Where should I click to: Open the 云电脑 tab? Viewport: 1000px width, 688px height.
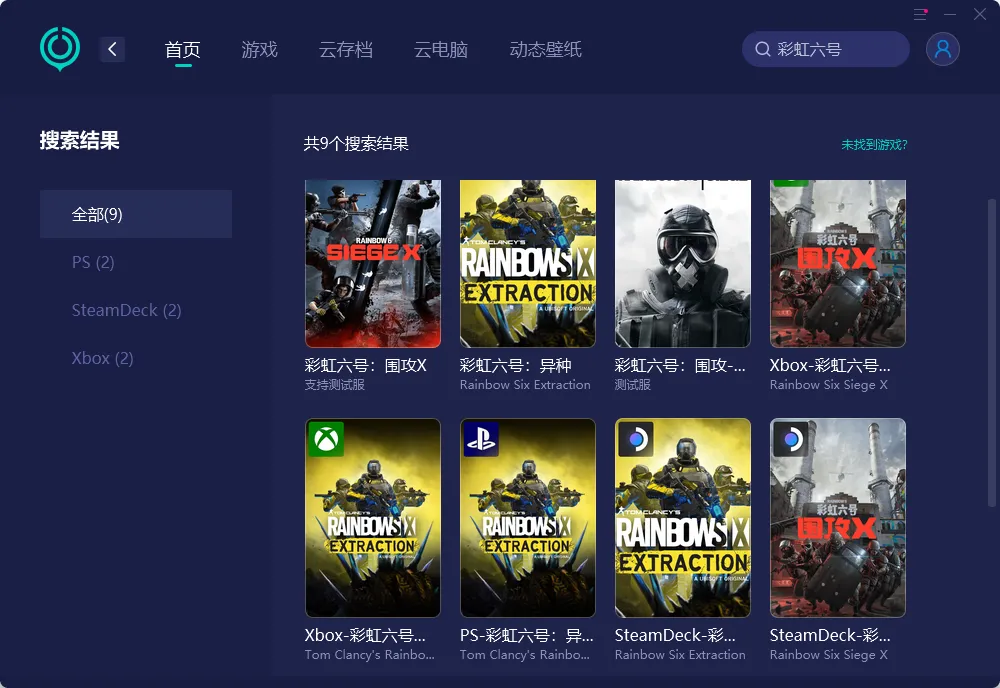[441, 49]
